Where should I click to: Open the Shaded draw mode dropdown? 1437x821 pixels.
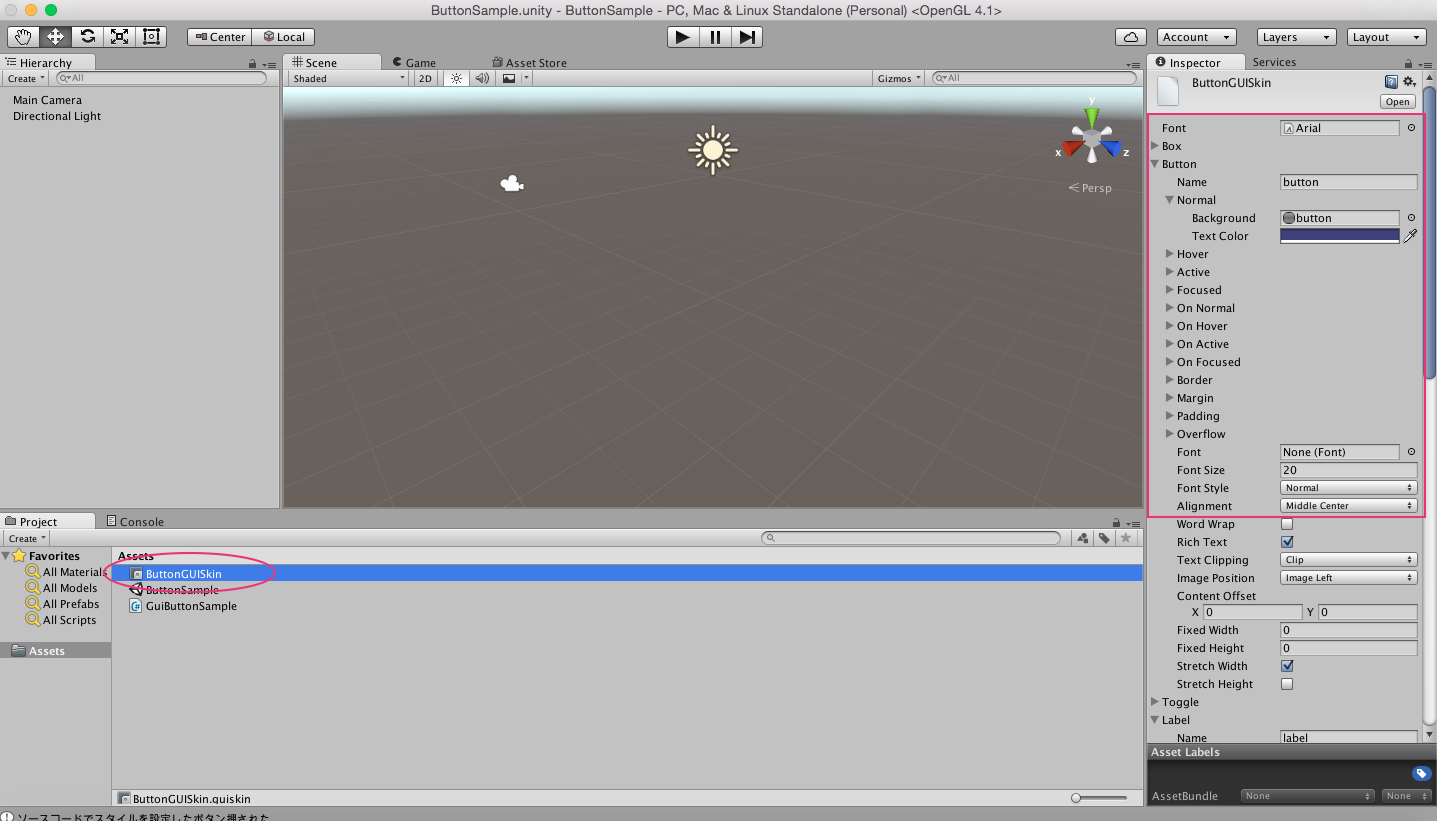point(347,78)
